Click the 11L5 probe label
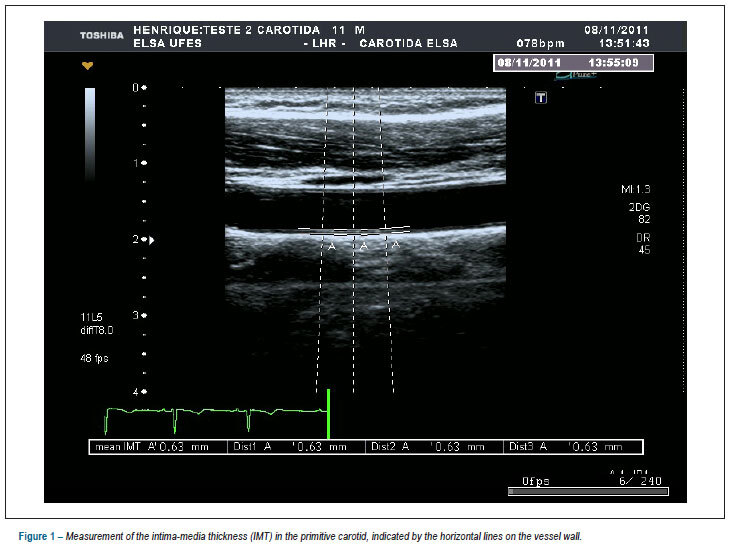This screenshot has height=549, width=730. (x=91, y=317)
